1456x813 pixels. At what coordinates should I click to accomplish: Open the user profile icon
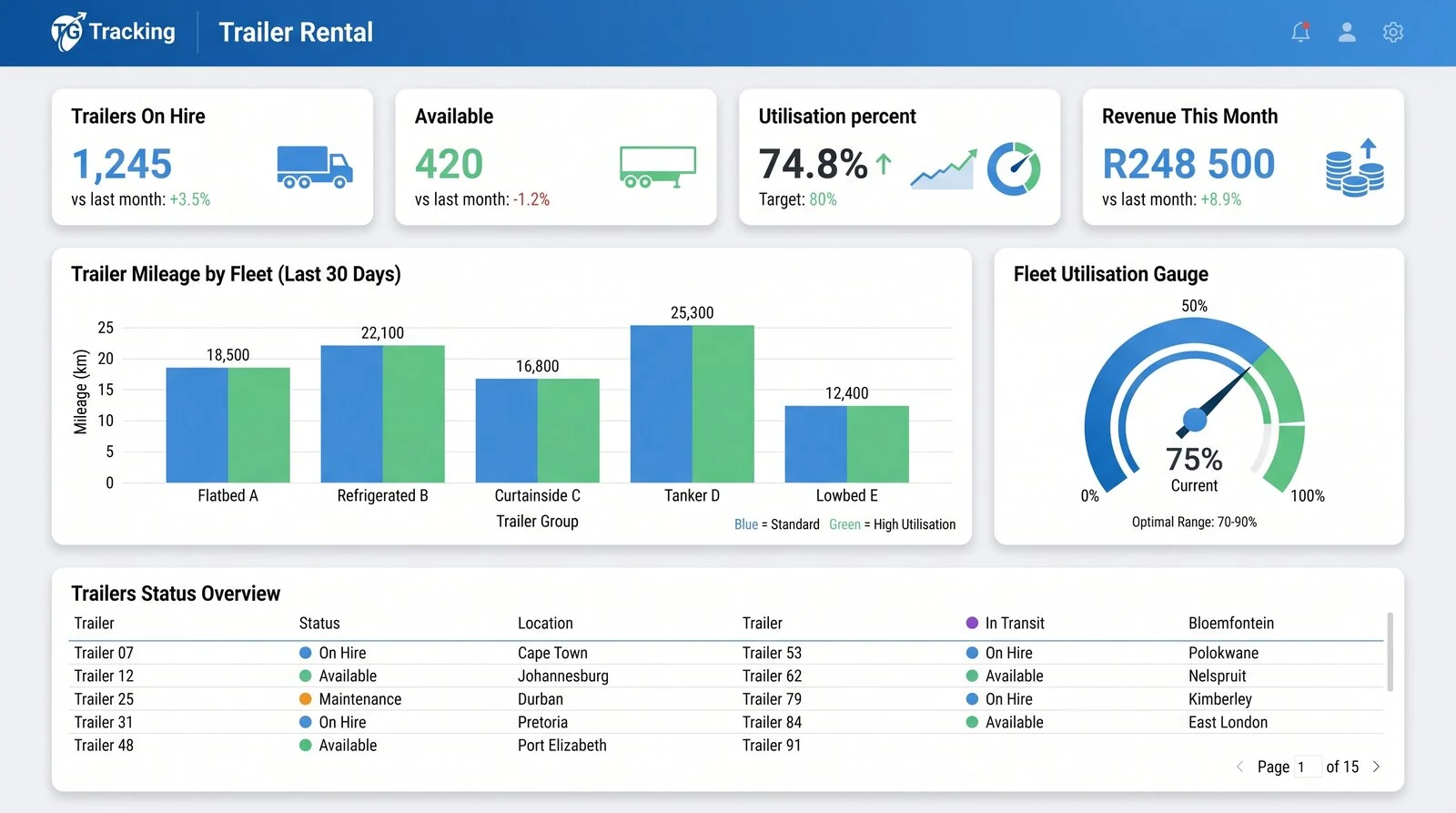1347,32
